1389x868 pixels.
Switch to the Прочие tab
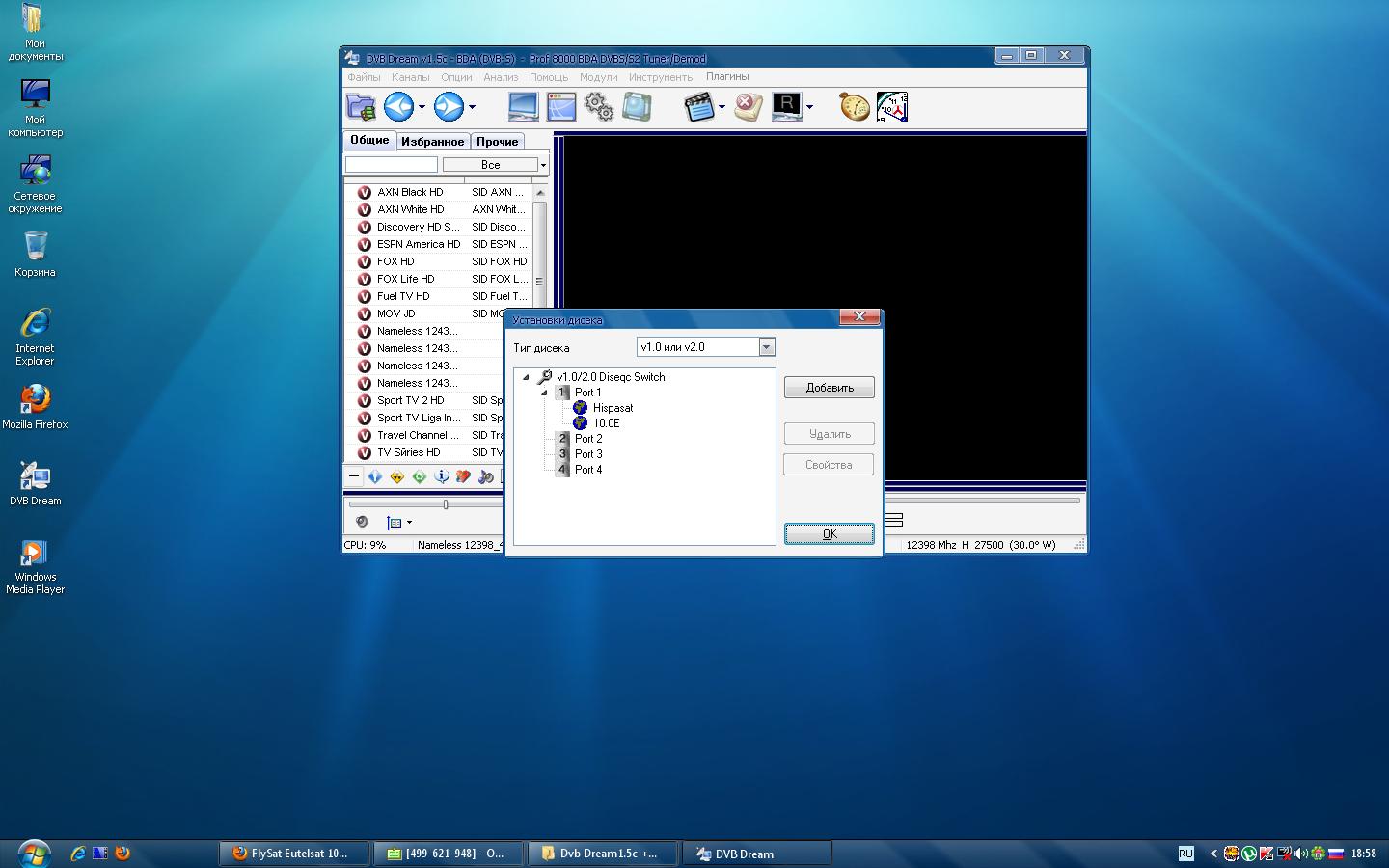point(497,142)
